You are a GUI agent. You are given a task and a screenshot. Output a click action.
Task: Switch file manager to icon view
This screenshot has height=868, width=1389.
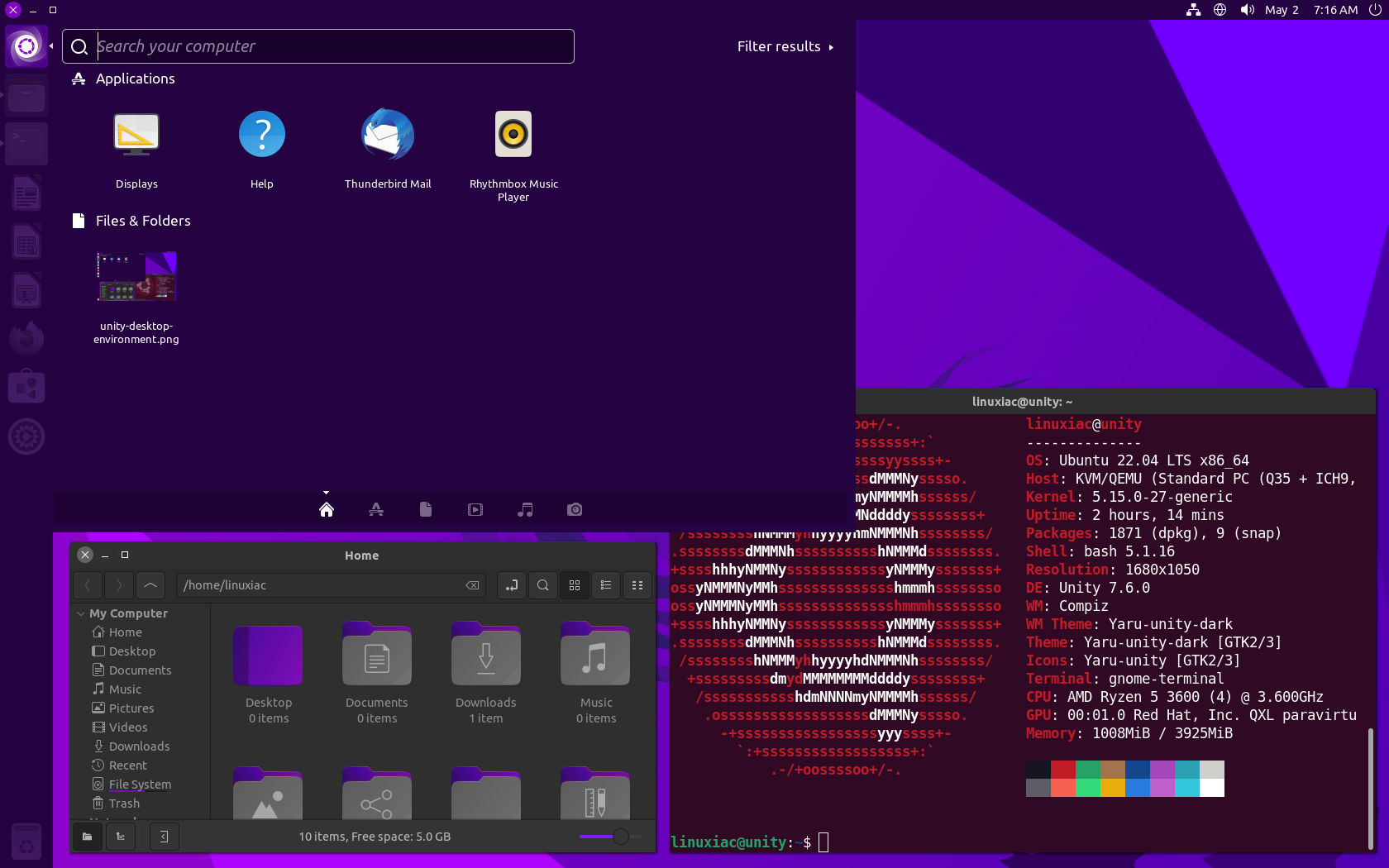[575, 585]
